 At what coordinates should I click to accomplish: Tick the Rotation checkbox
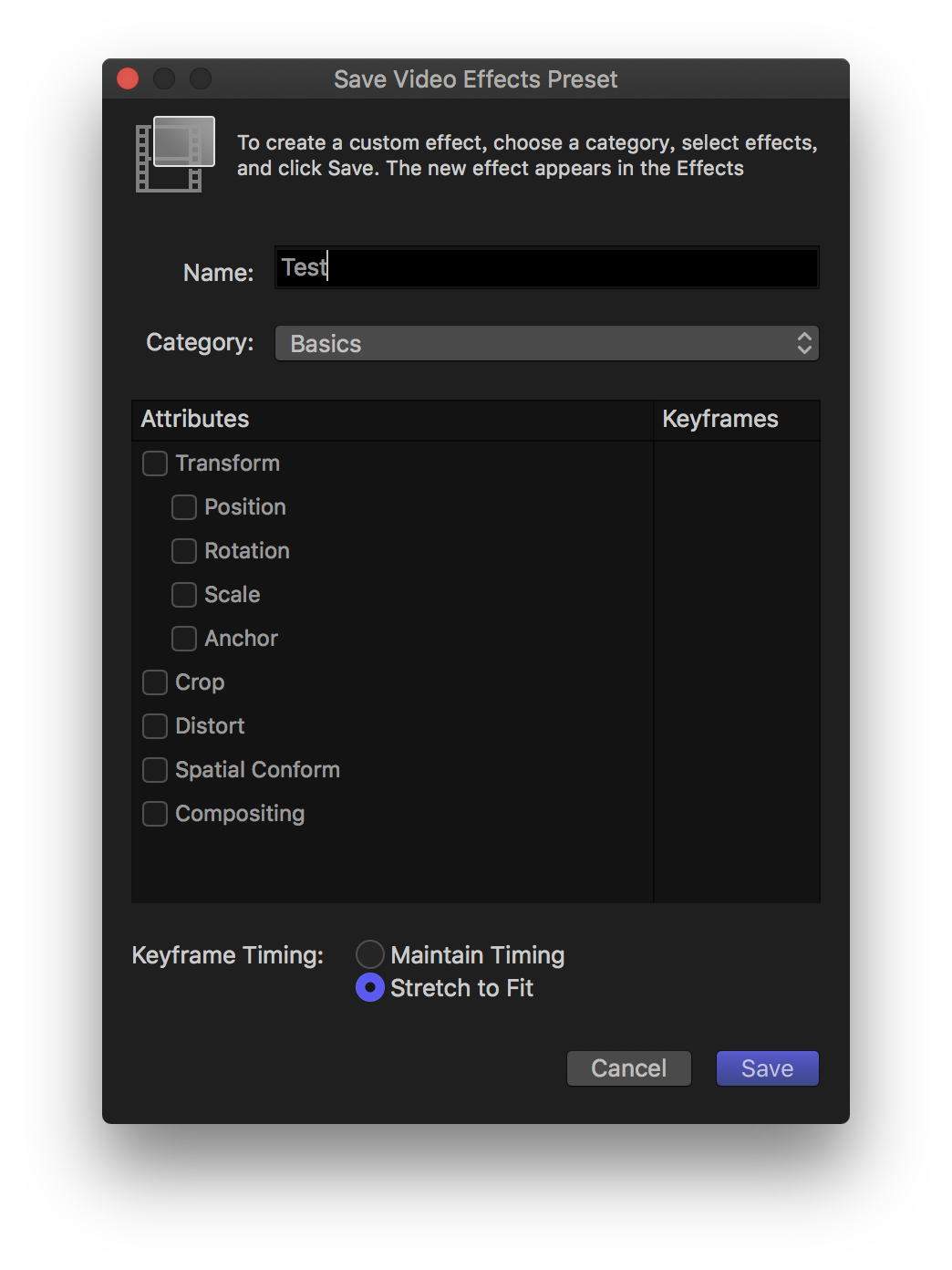[x=184, y=551]
